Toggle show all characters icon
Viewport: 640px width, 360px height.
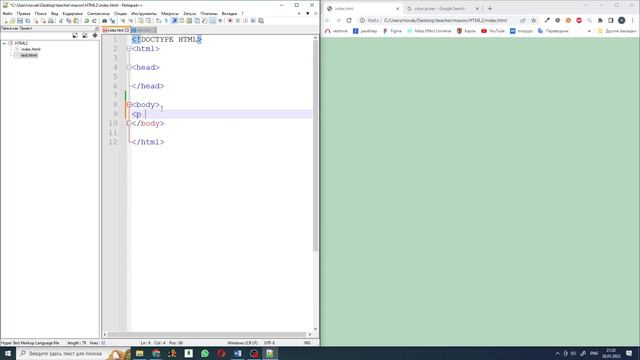166,20
